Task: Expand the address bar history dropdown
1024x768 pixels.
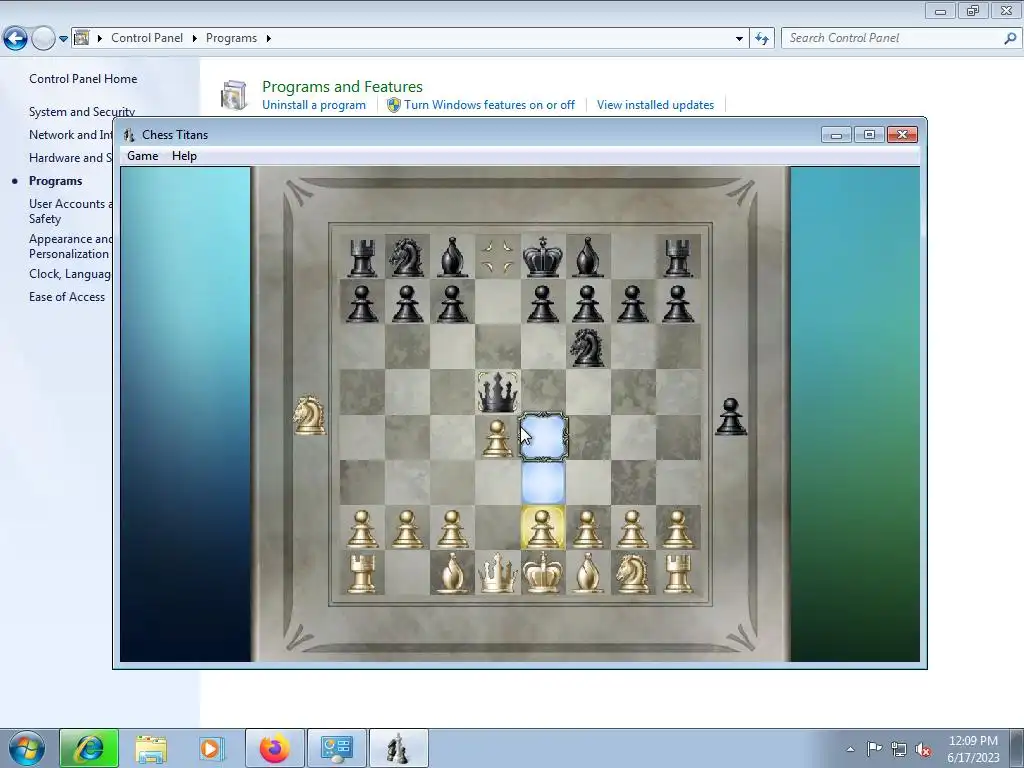Action: click(739, 39)
